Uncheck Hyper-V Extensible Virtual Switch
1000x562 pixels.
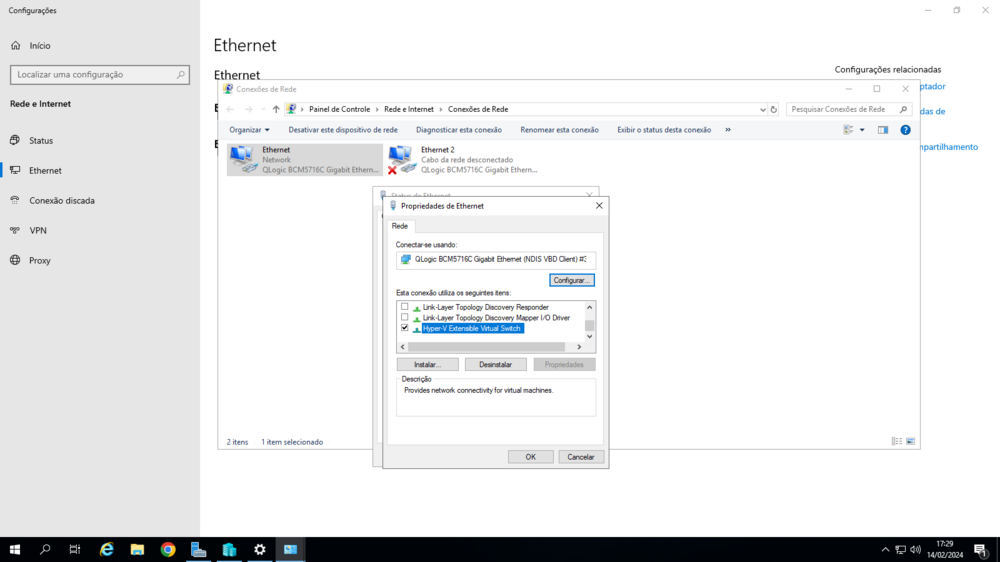click(405, 328)
